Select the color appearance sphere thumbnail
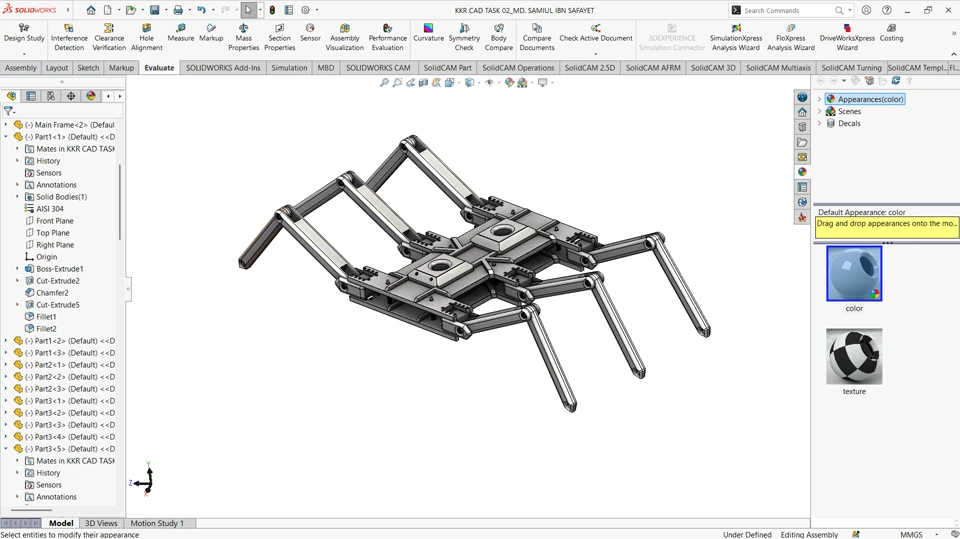 [854, 273]
